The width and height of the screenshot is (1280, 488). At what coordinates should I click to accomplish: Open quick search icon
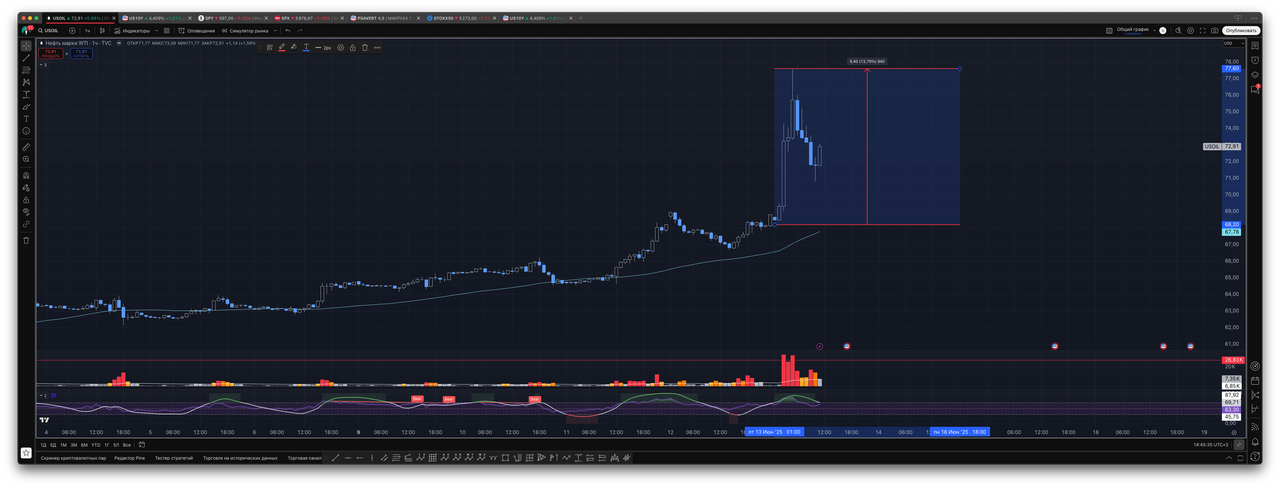[1178, 31]
